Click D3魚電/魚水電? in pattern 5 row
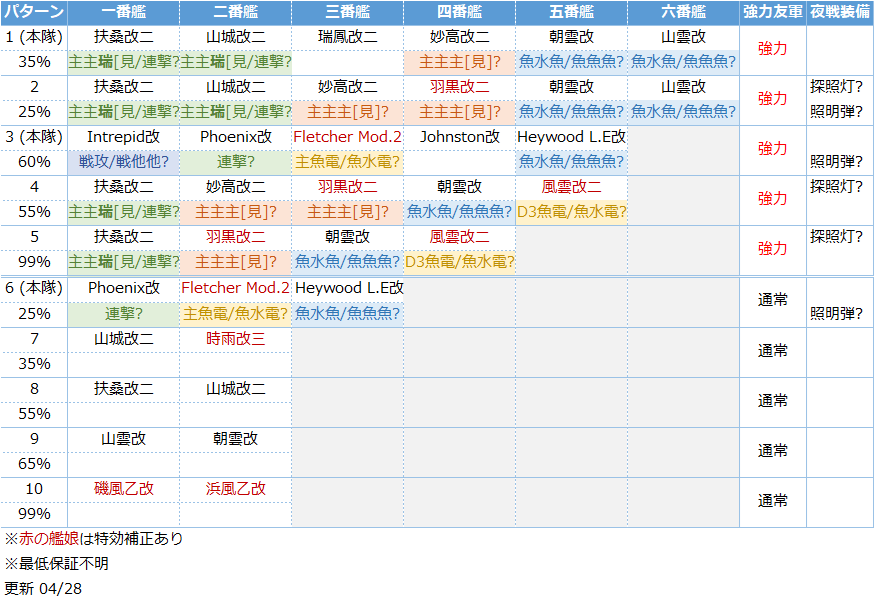 (460, 262)
